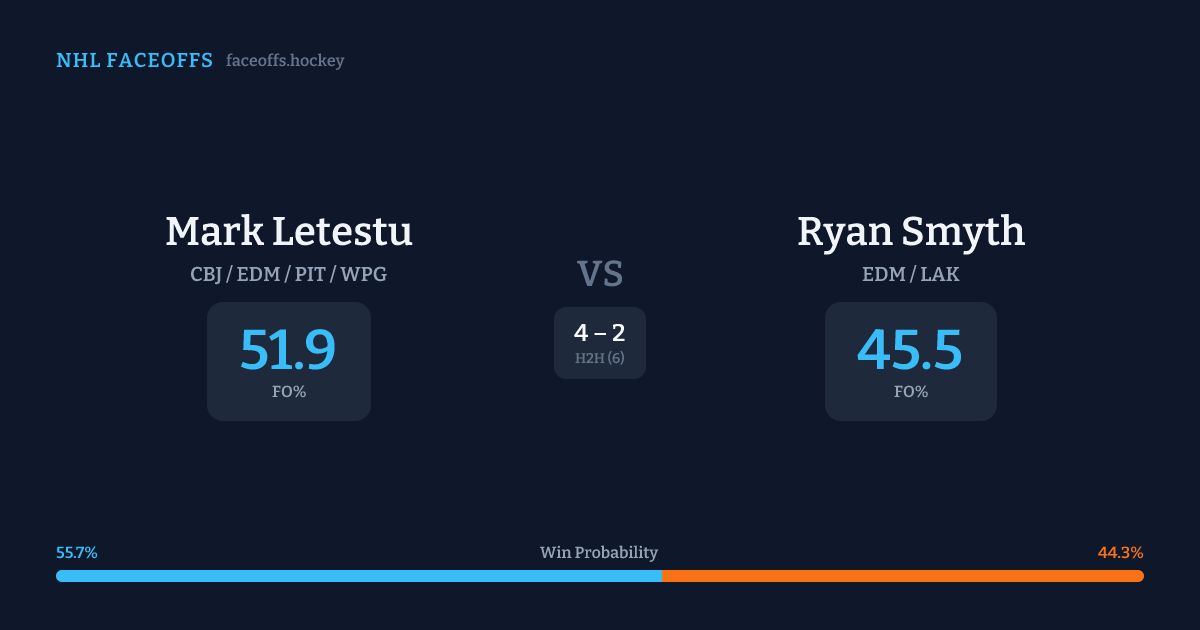Click the NHL FACEOFFS site title

tap(134, 61)
